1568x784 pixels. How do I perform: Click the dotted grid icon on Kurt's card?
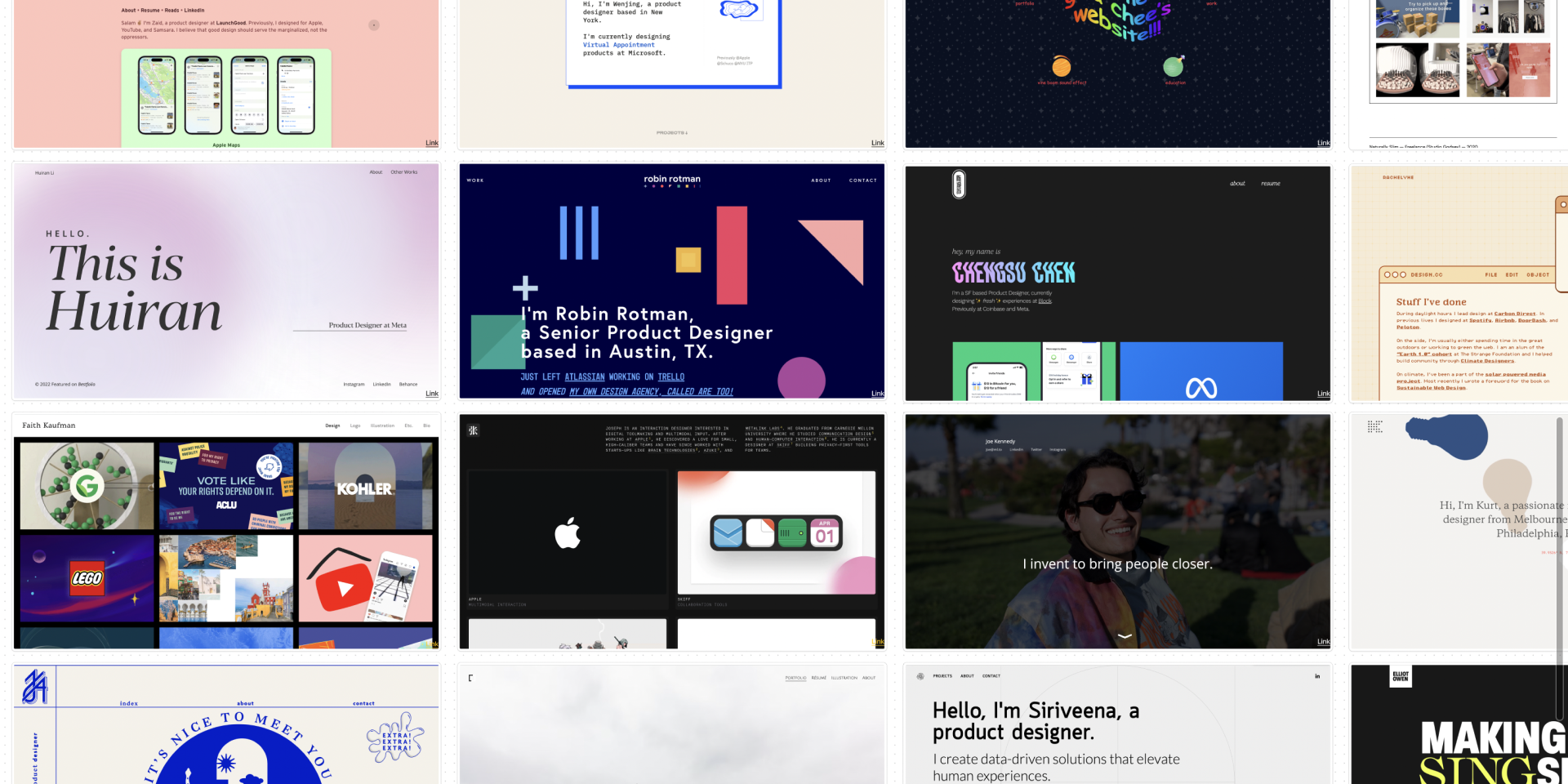(1375, 427)
